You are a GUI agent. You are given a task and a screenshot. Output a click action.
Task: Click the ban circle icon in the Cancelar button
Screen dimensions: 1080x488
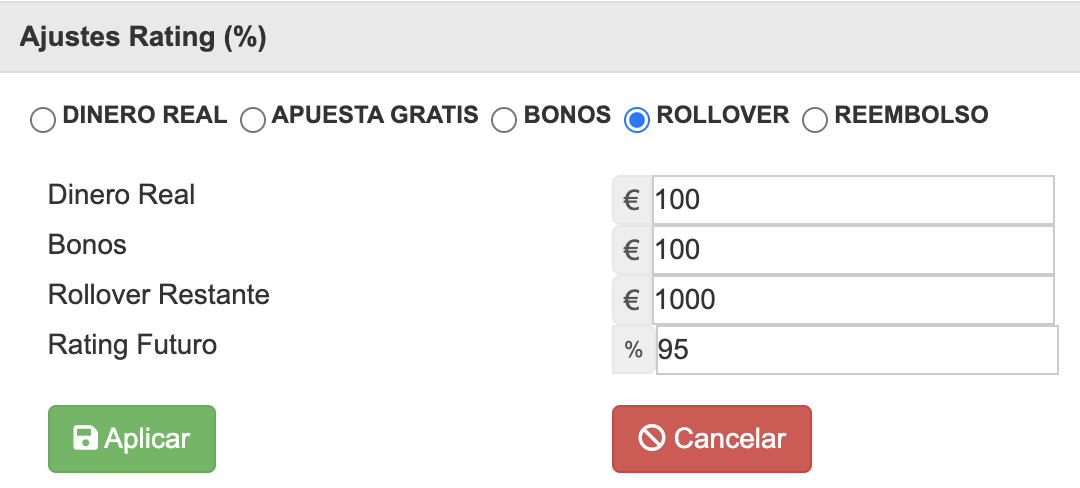652,438
